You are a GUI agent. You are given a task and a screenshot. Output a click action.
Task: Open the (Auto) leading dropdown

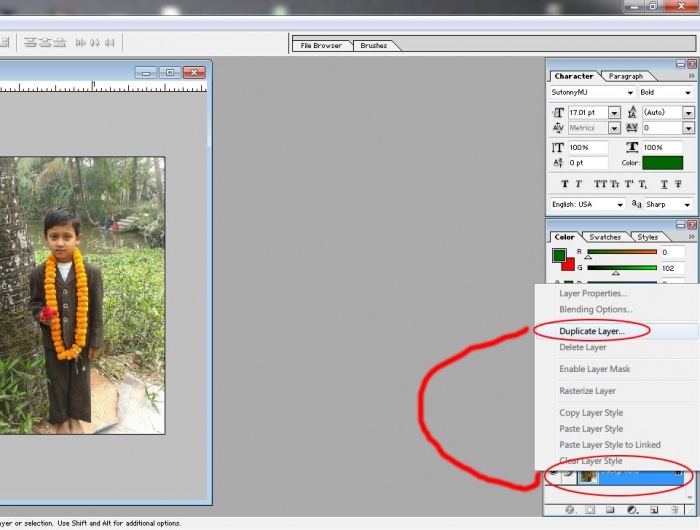point(688,113)
